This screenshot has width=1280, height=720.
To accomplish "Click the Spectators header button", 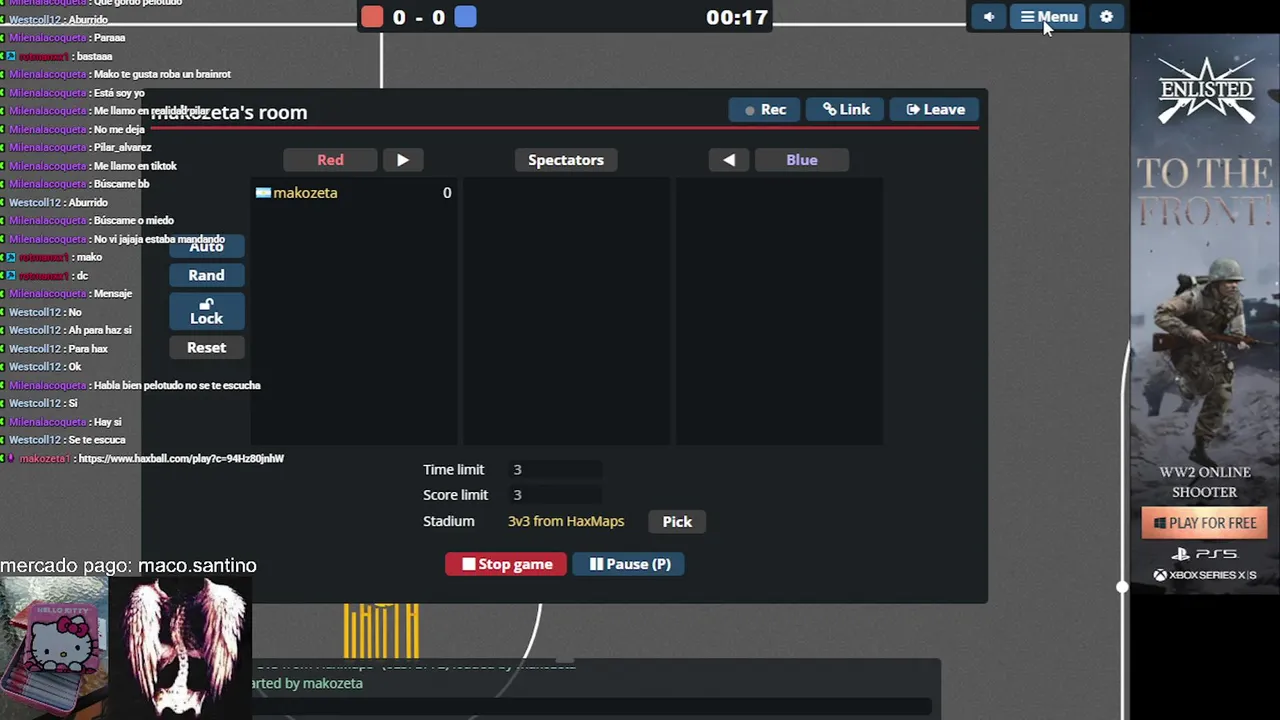I will 566,160.
